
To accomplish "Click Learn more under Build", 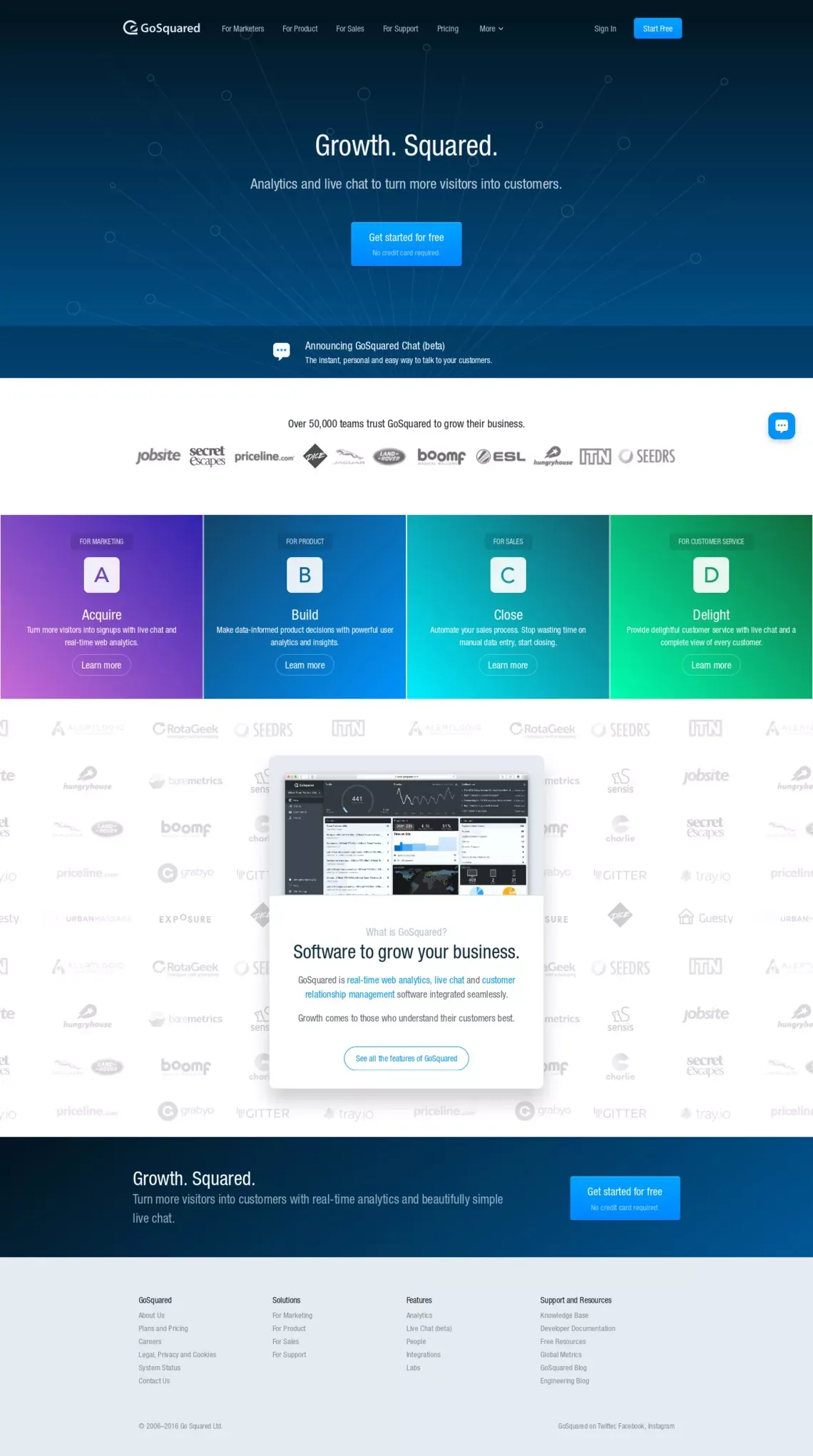I will [x=305, y=665].
